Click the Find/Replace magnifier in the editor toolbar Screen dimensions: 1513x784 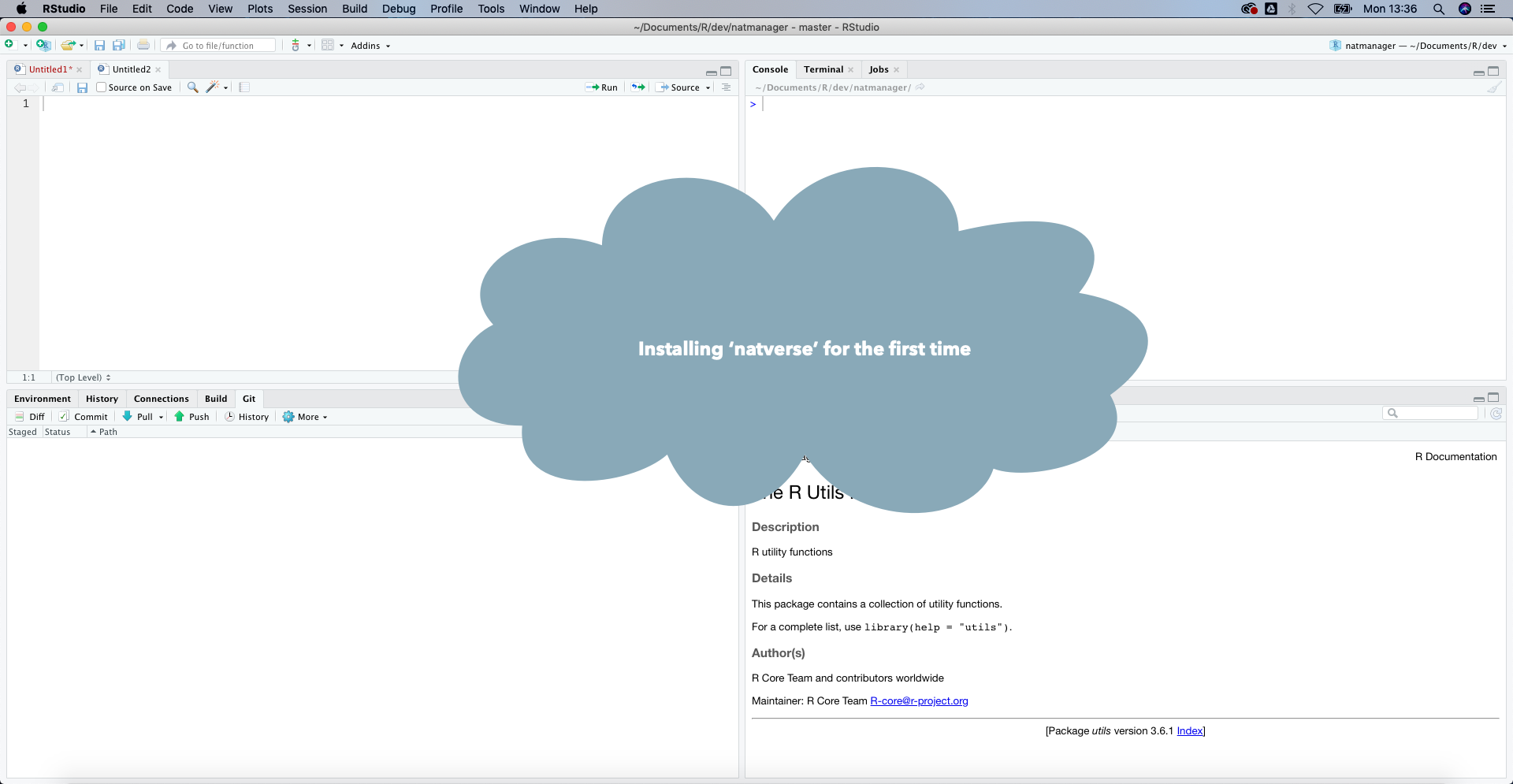(192, 87)
